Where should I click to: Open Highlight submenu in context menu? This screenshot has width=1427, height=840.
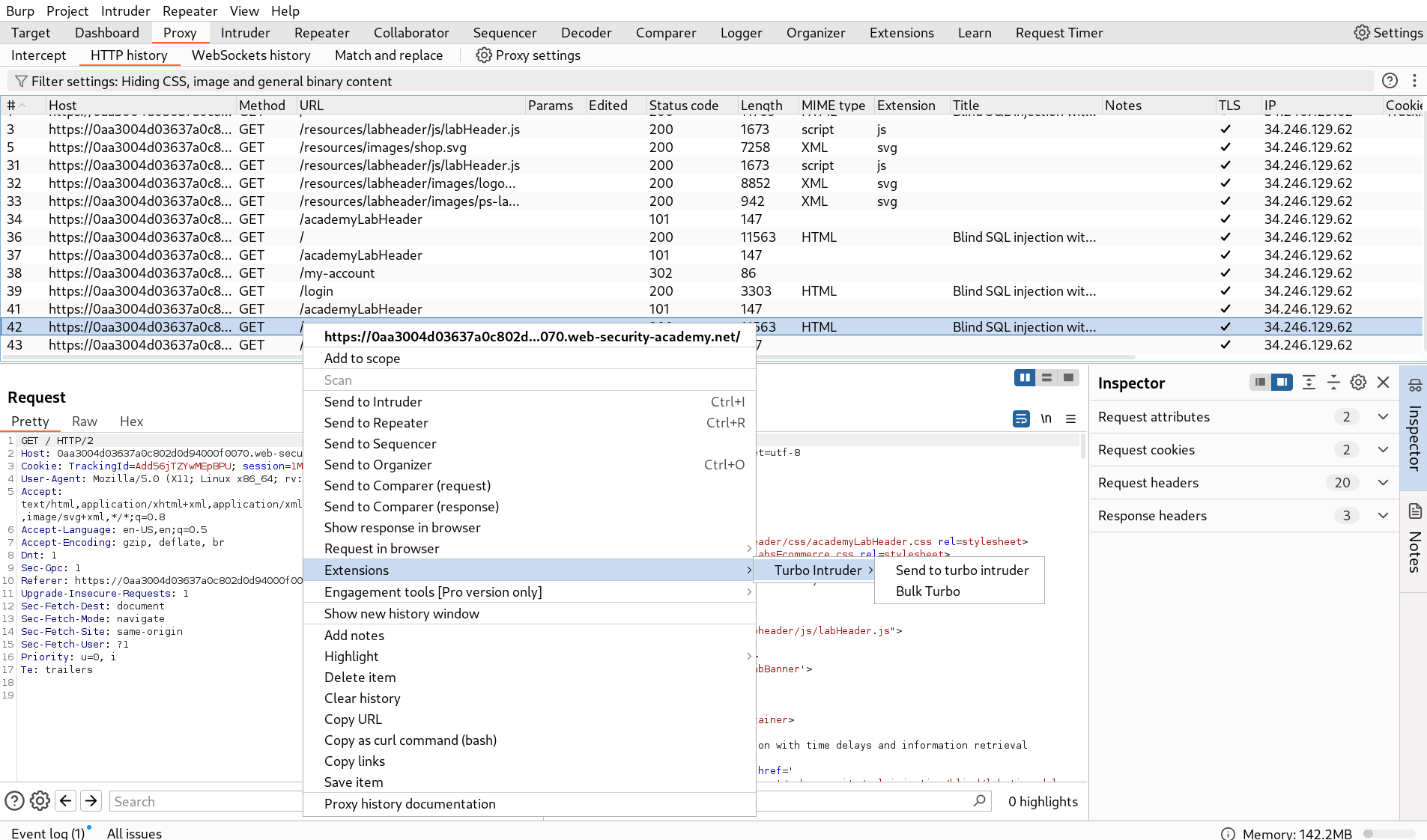(x=529, y=657)
